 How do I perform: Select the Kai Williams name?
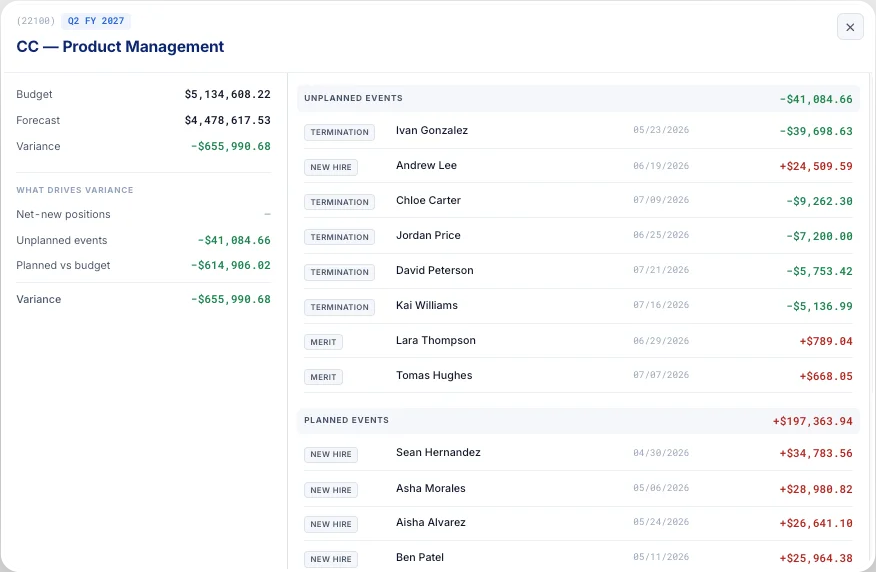[x=427, y=306]
